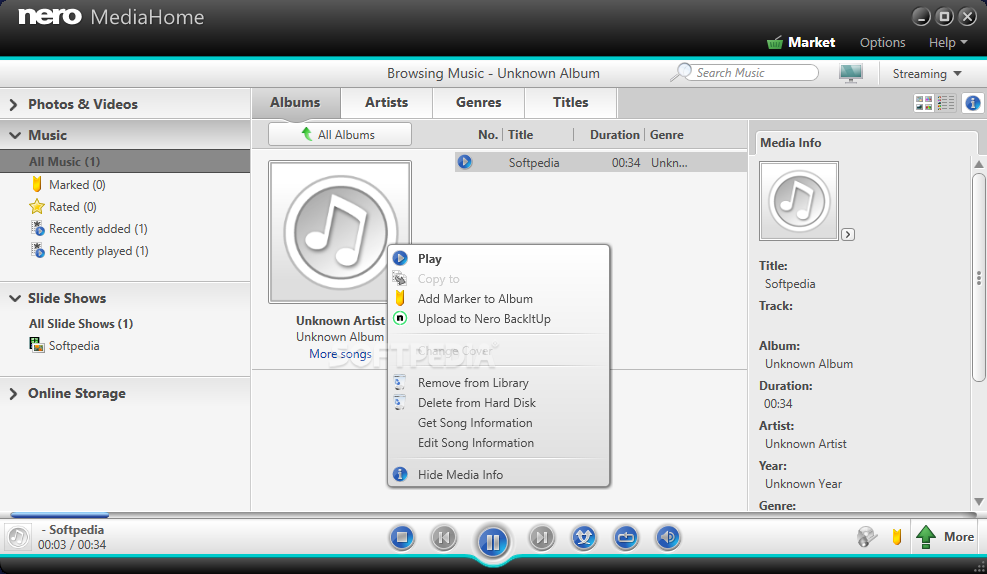987x574 pixels.
Task: Skip to the previous track
Action: point(444,537)
